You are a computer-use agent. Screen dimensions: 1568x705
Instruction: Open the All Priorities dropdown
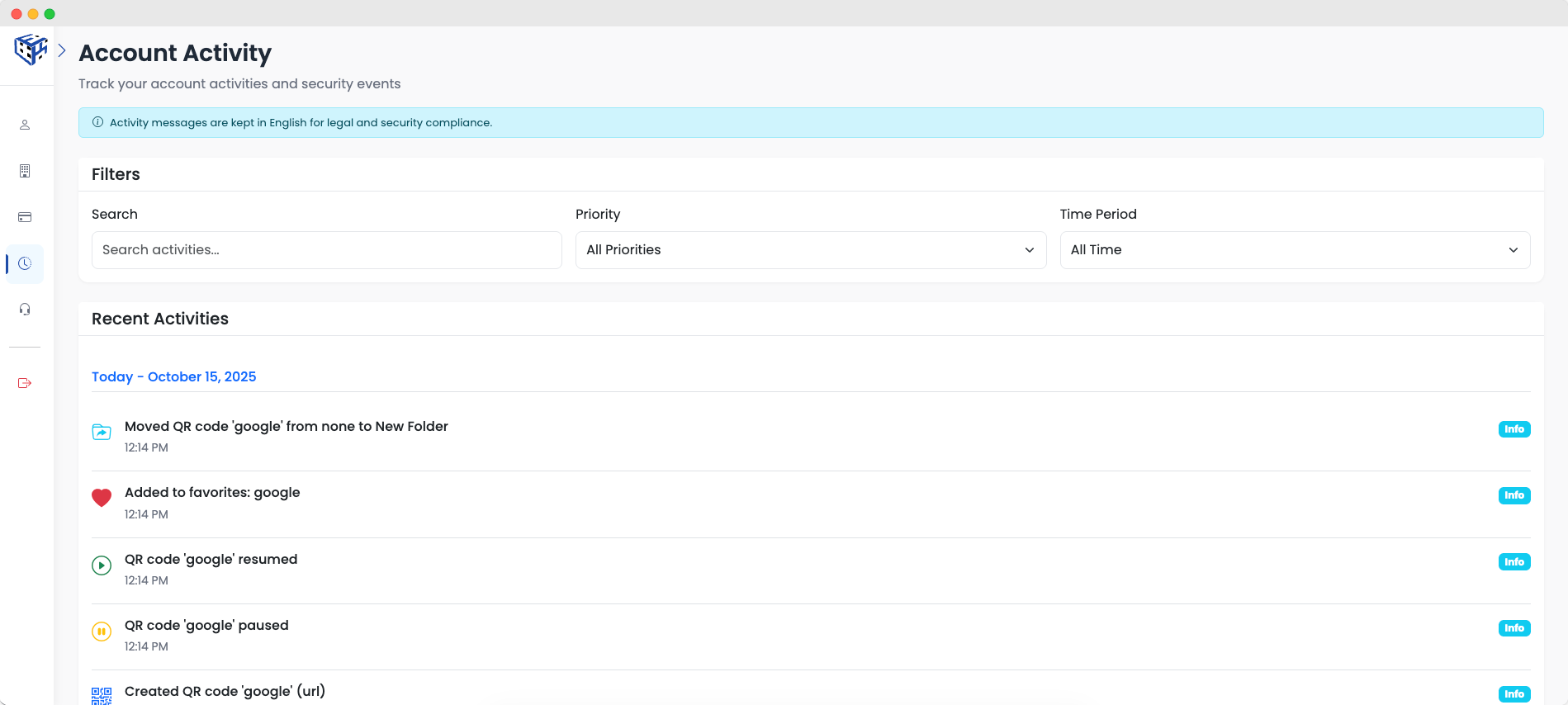tap(810, 250)
